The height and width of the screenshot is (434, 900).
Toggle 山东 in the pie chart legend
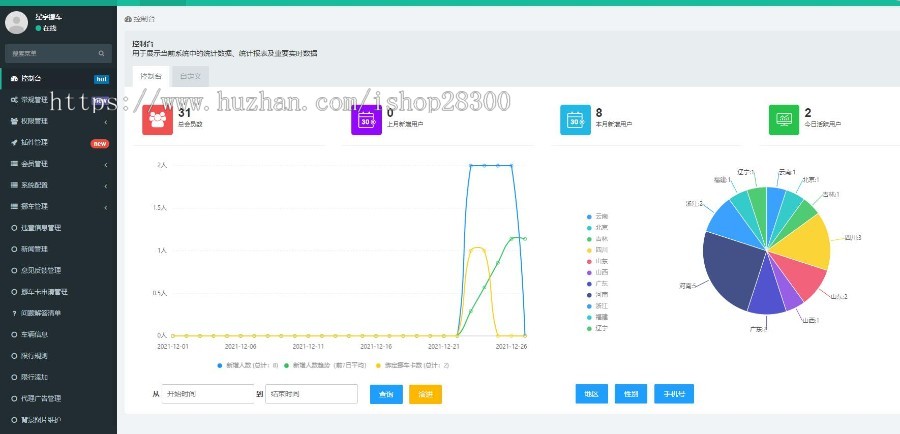pos(598,261)
